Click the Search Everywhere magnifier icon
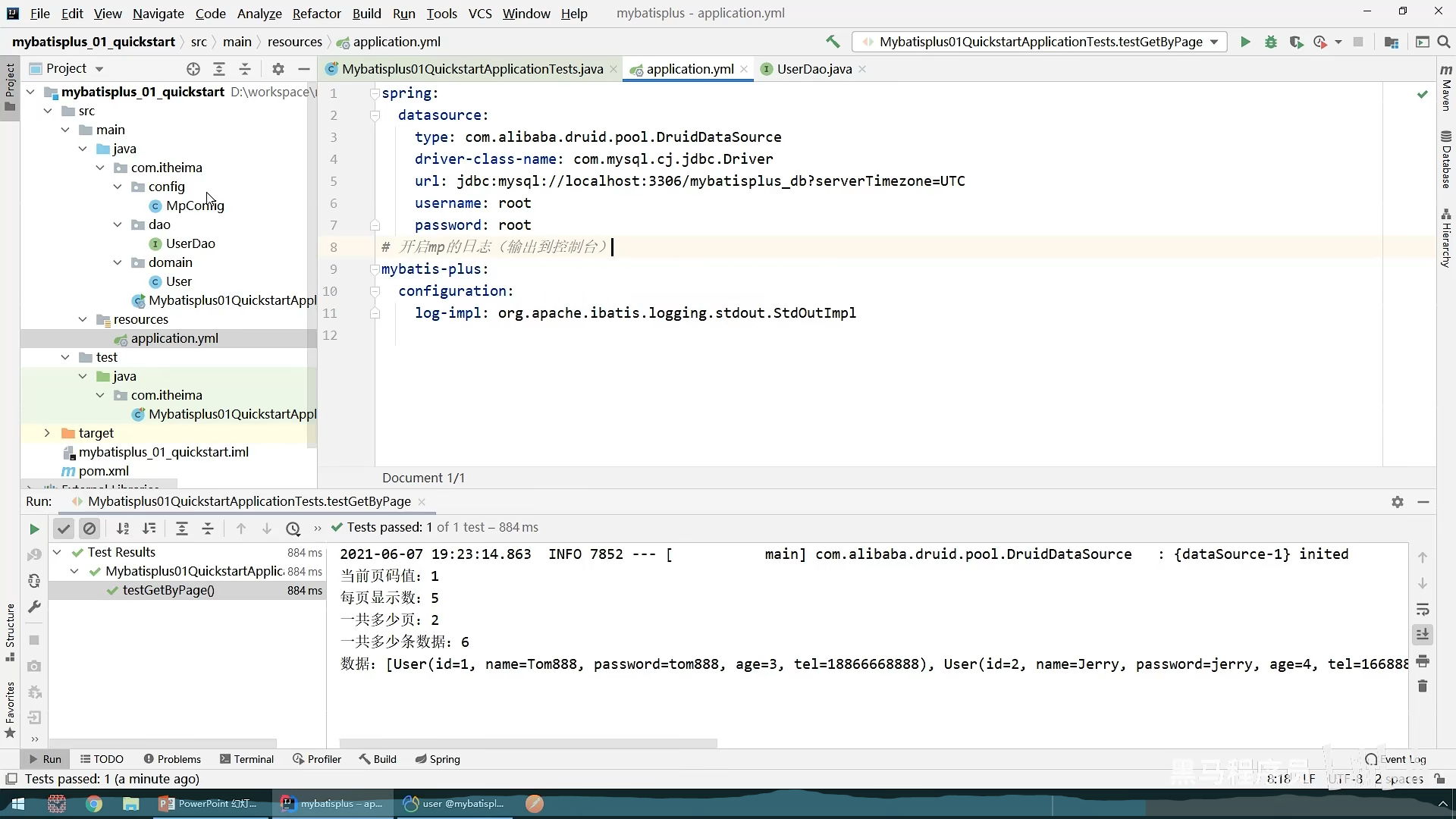 1444,42
